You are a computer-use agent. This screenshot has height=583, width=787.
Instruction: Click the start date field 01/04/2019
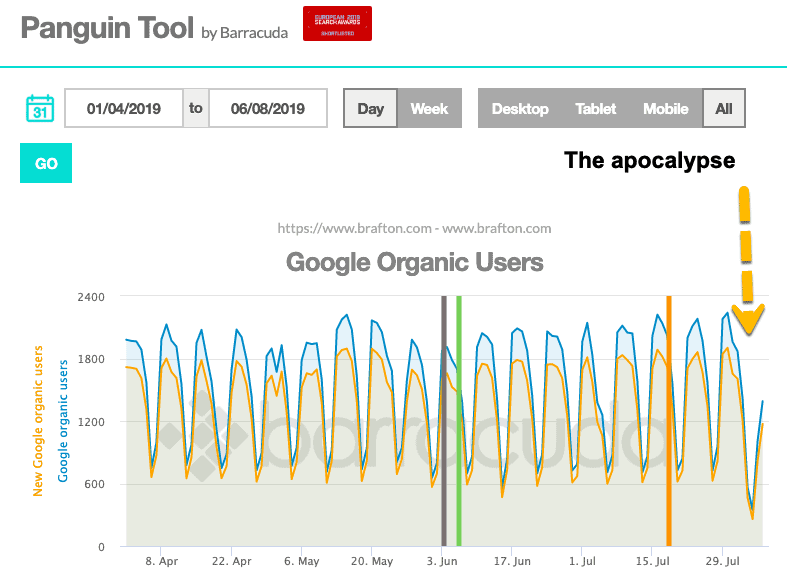tap(124, 108)
